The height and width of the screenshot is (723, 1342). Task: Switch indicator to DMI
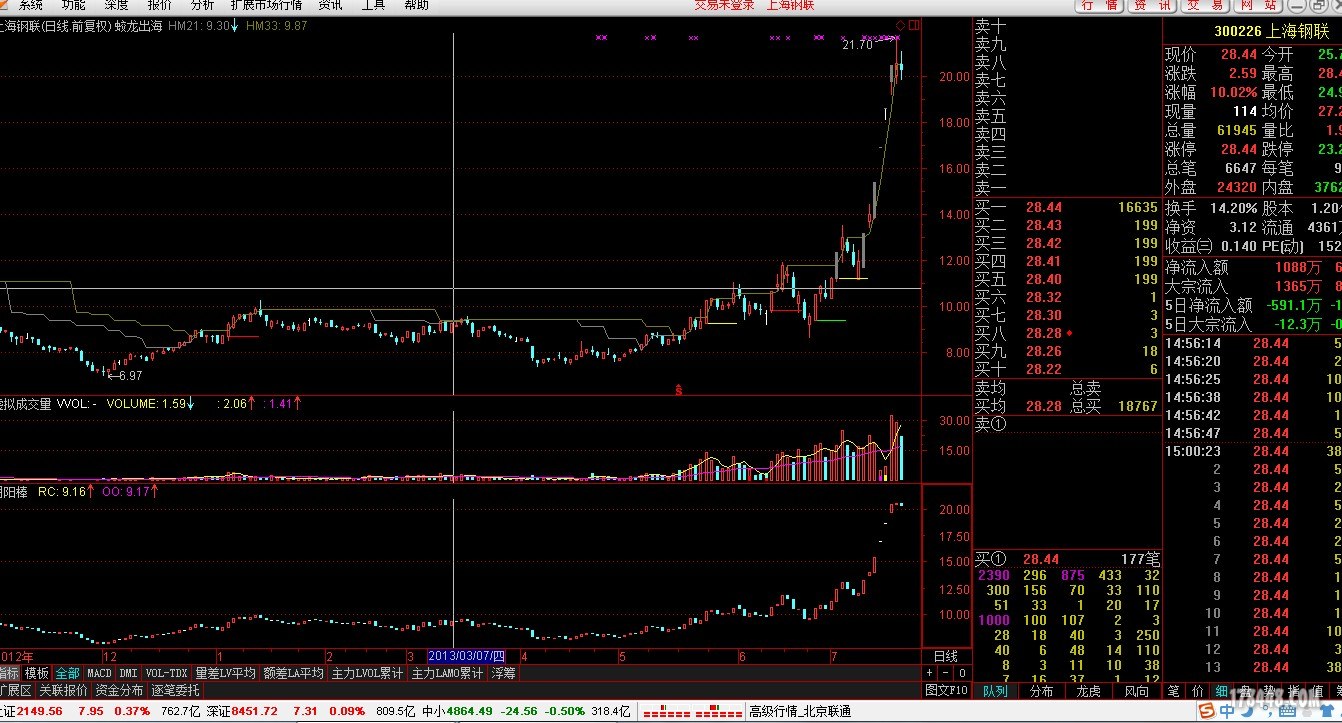point(129,673)
